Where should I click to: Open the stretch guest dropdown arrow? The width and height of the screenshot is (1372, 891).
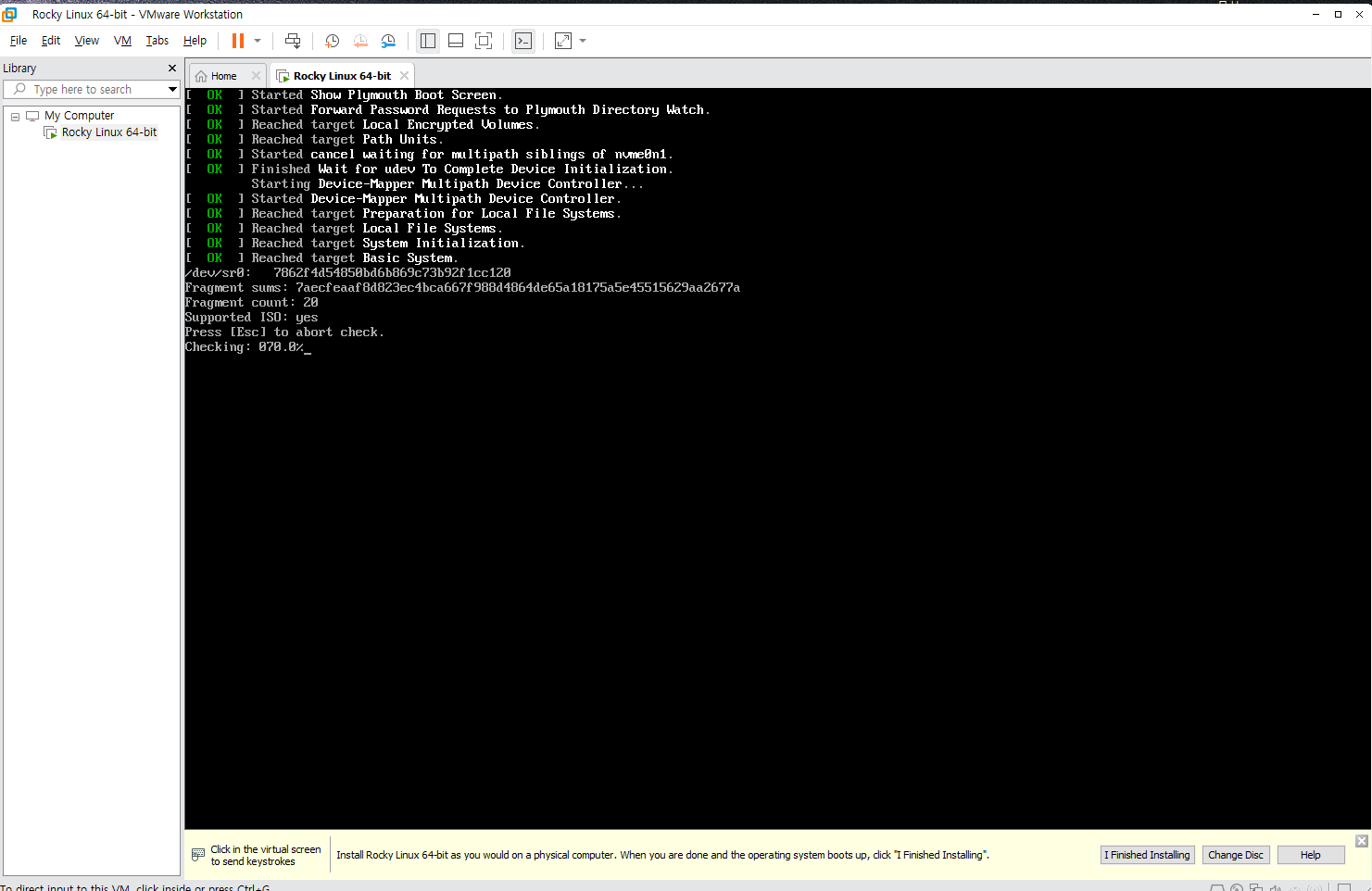click(583, 41)
